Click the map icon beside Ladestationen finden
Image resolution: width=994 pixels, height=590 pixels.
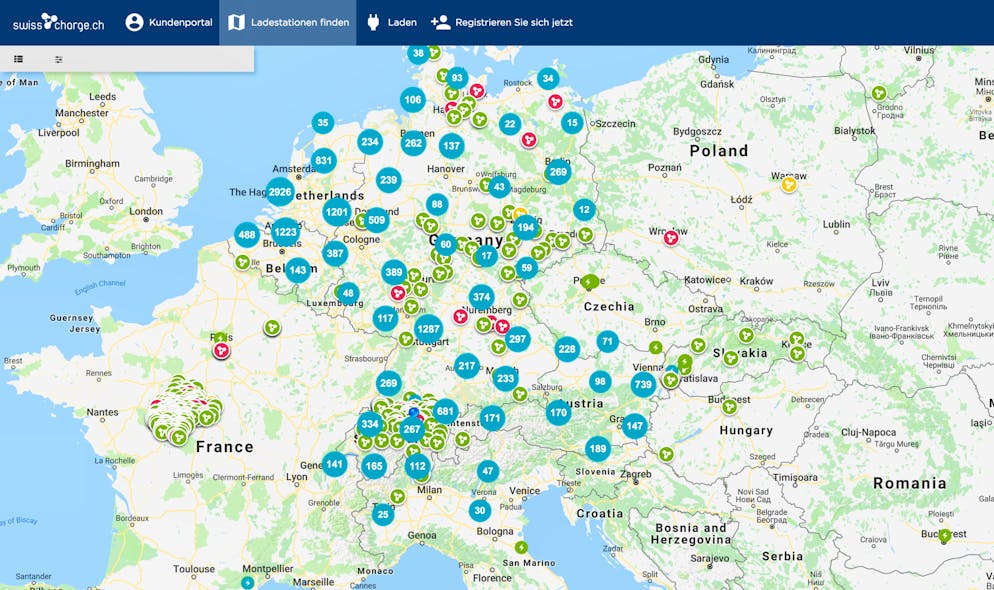(236, 22)
